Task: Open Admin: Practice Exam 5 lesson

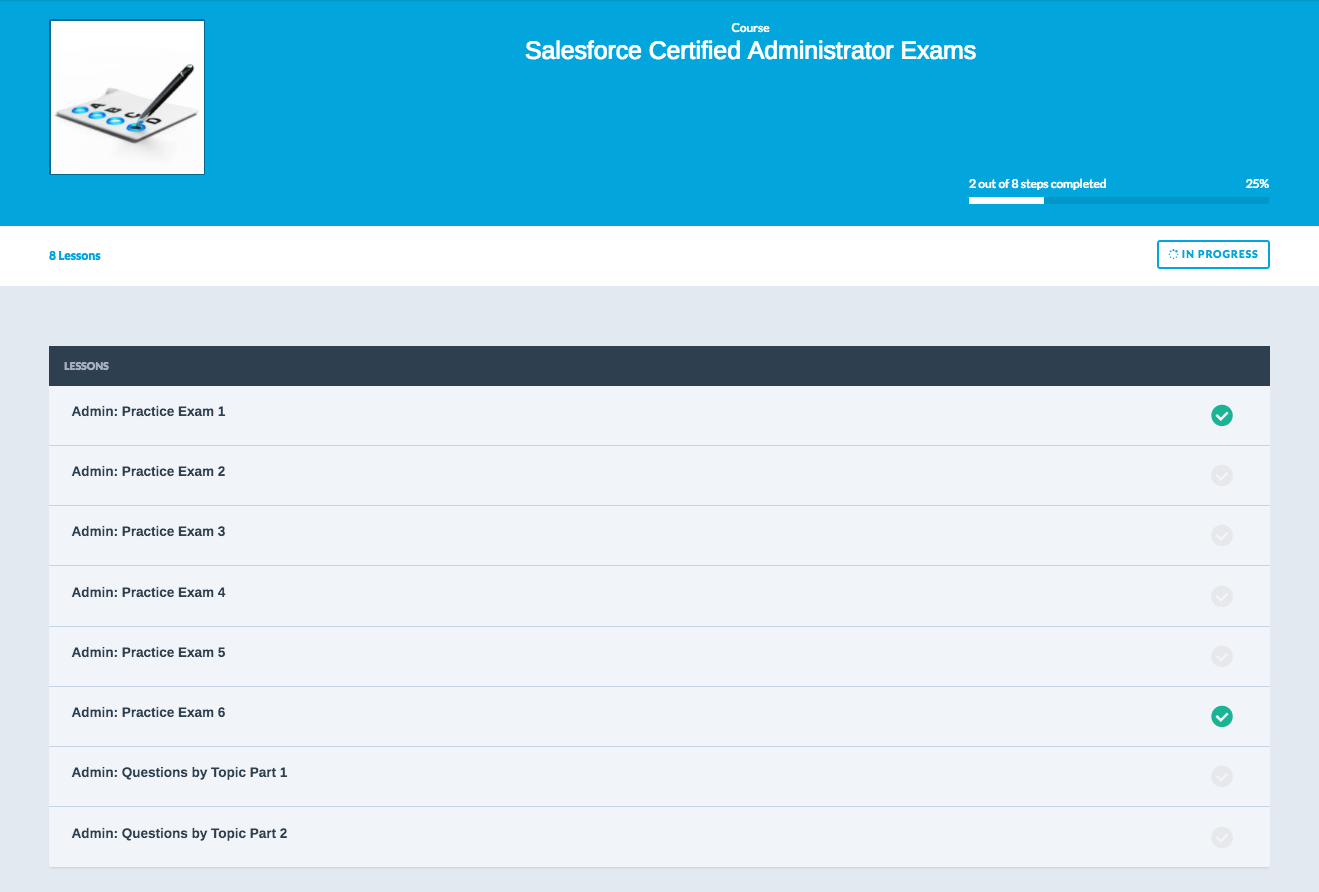Action: 148,652
